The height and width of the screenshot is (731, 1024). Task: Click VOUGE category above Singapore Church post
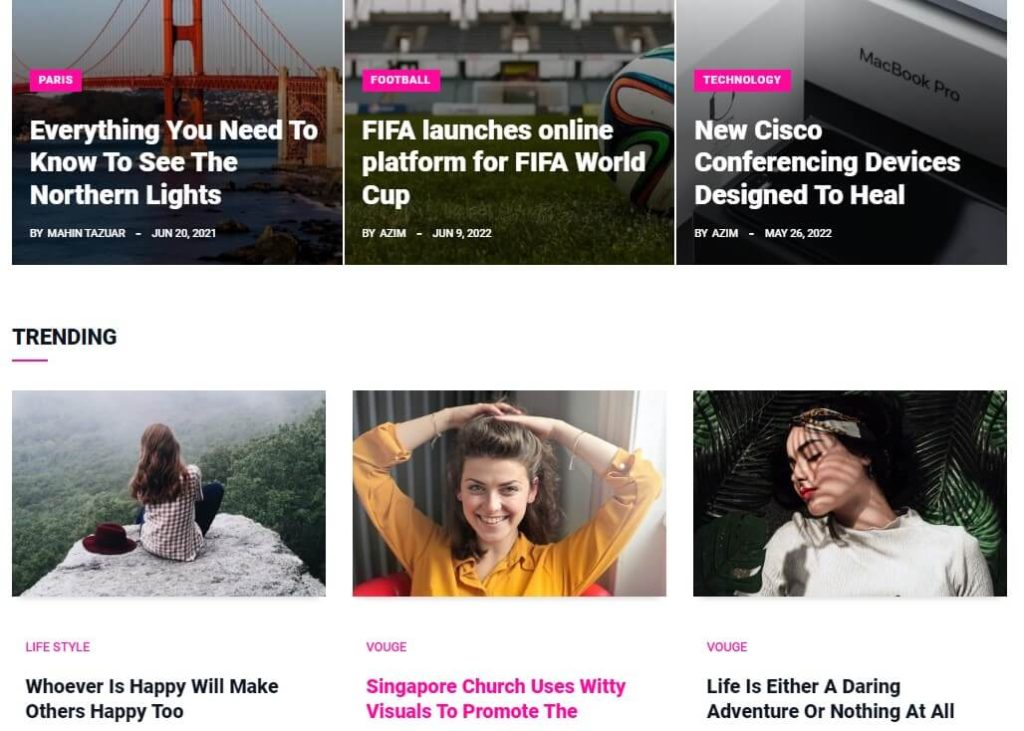click(x=386, y=647)
